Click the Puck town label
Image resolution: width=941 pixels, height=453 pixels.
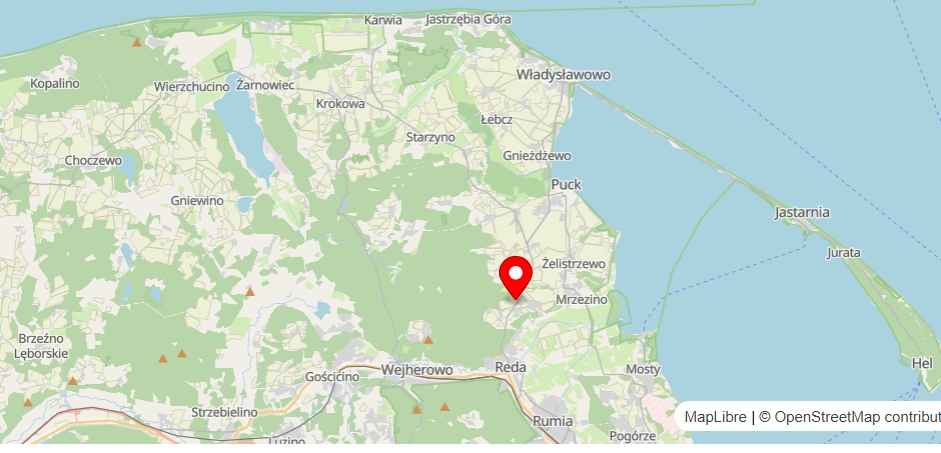[x=566, y=184]
